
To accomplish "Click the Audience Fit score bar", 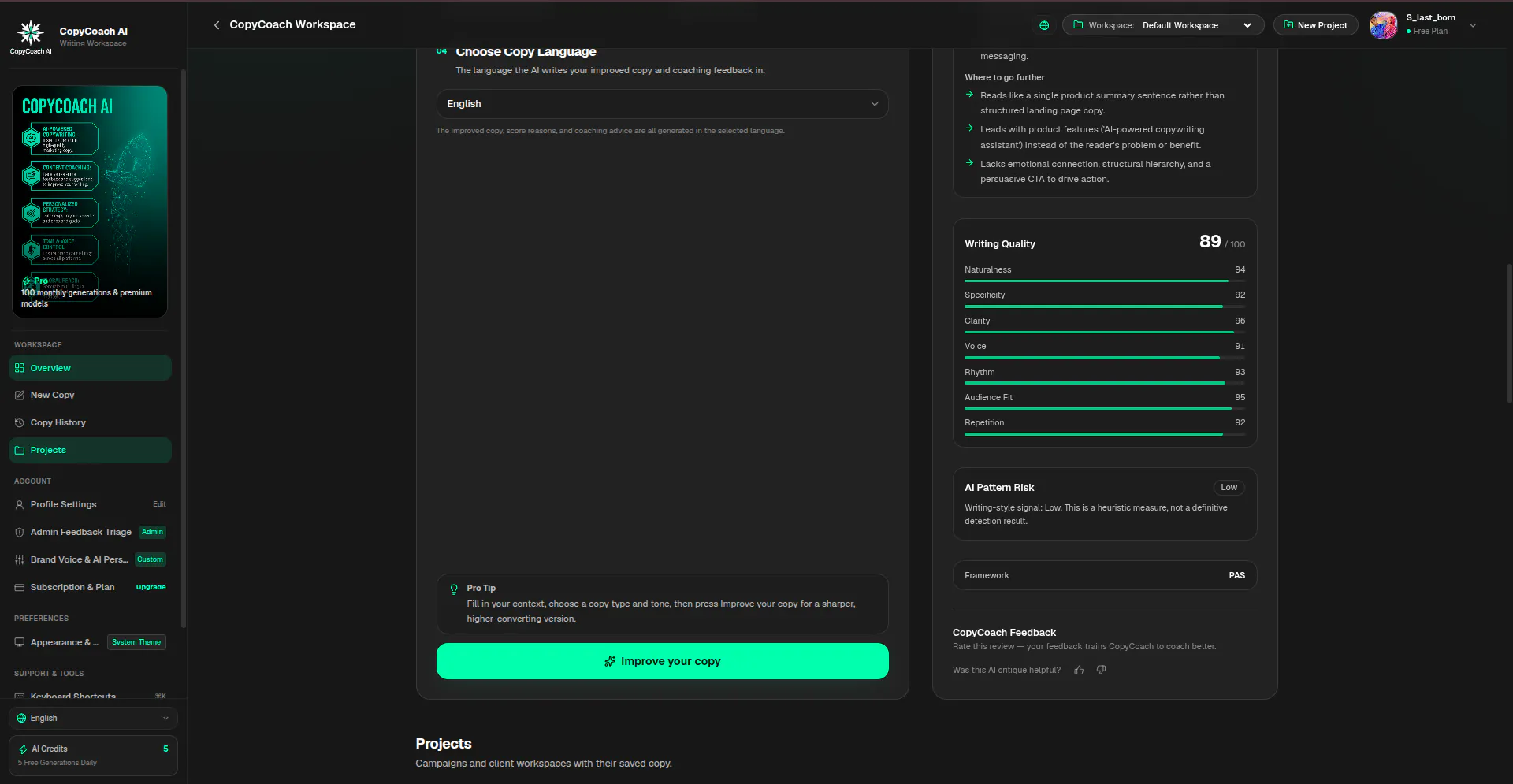I will [x=1105, y=409].
